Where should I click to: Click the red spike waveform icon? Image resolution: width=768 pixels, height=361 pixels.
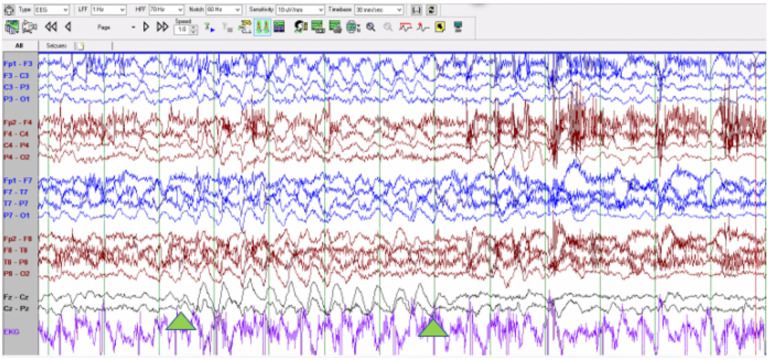422,27
